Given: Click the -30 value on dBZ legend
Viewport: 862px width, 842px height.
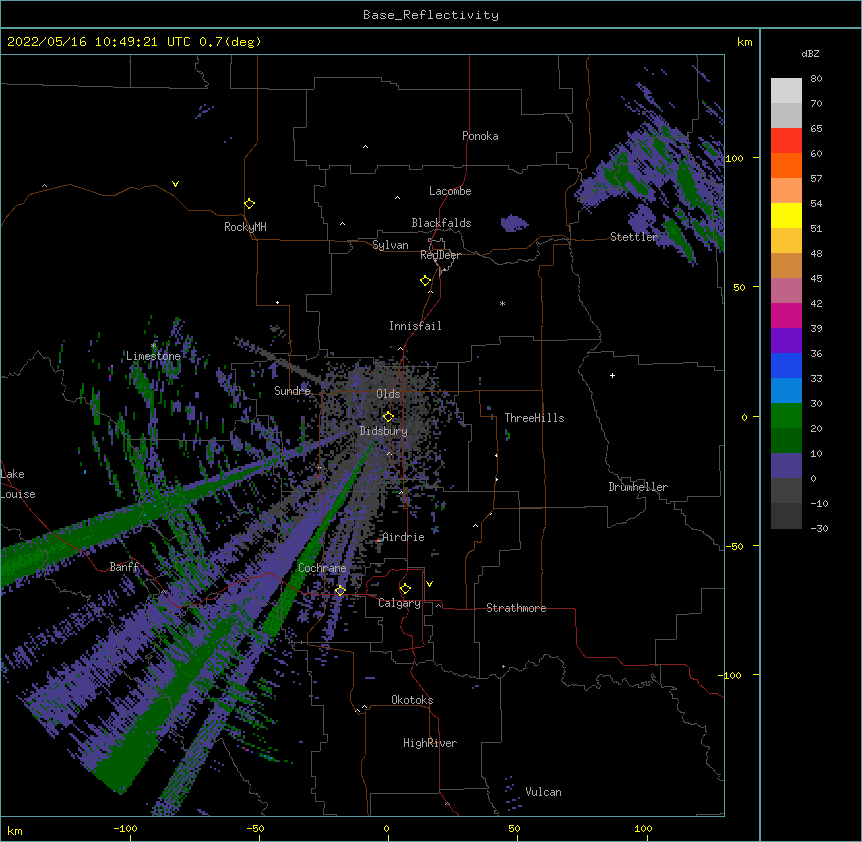Looking at the screenshot, I should pos(819,529).
